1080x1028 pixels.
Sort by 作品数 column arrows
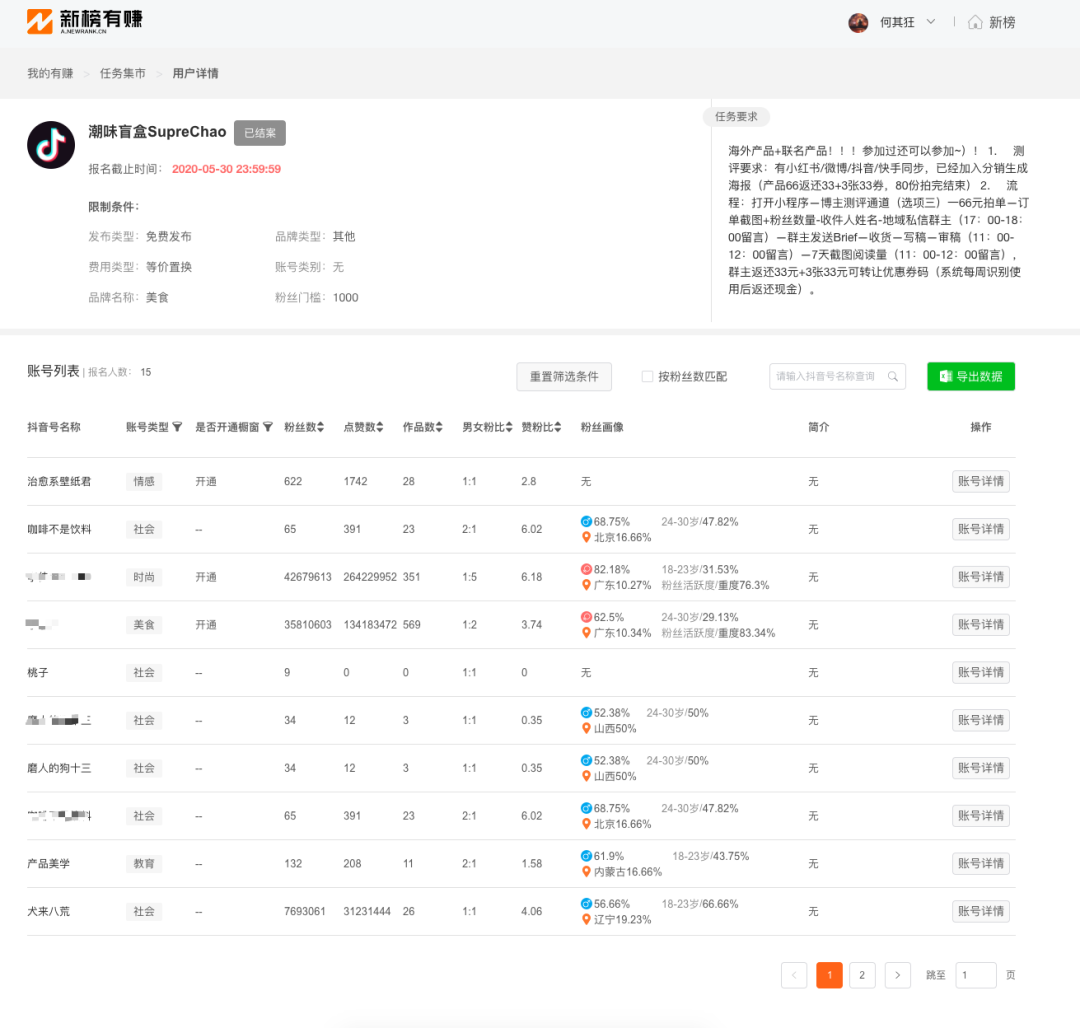click(439, 427)
